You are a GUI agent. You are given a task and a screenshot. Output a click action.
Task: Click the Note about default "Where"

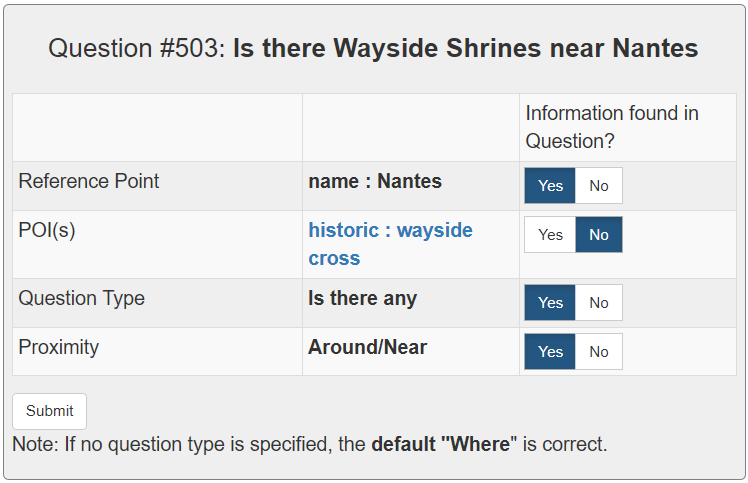pyautogui.click(x=310, y=443)
